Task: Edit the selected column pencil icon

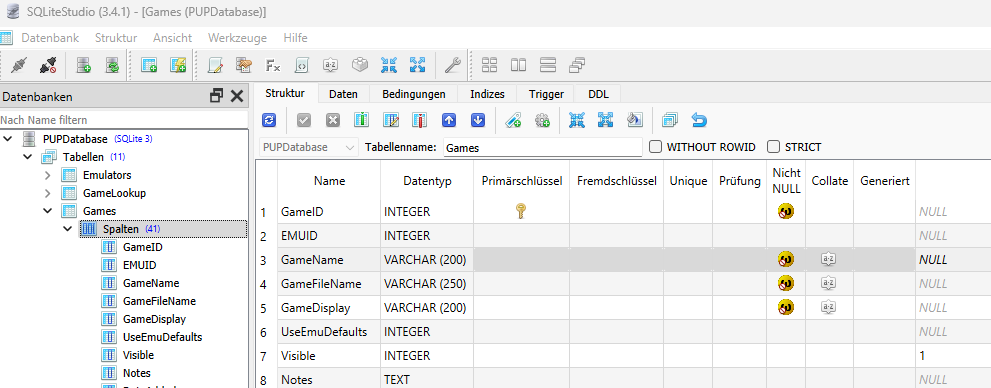Action: [391, 120]
